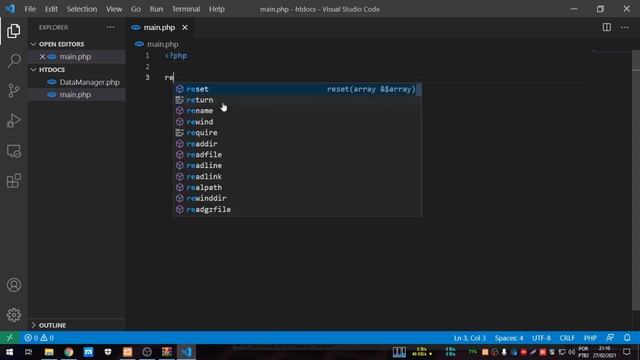Open the Accounts menu icon
The height and width of the screenshot is (360, 640).
[13, 285]
